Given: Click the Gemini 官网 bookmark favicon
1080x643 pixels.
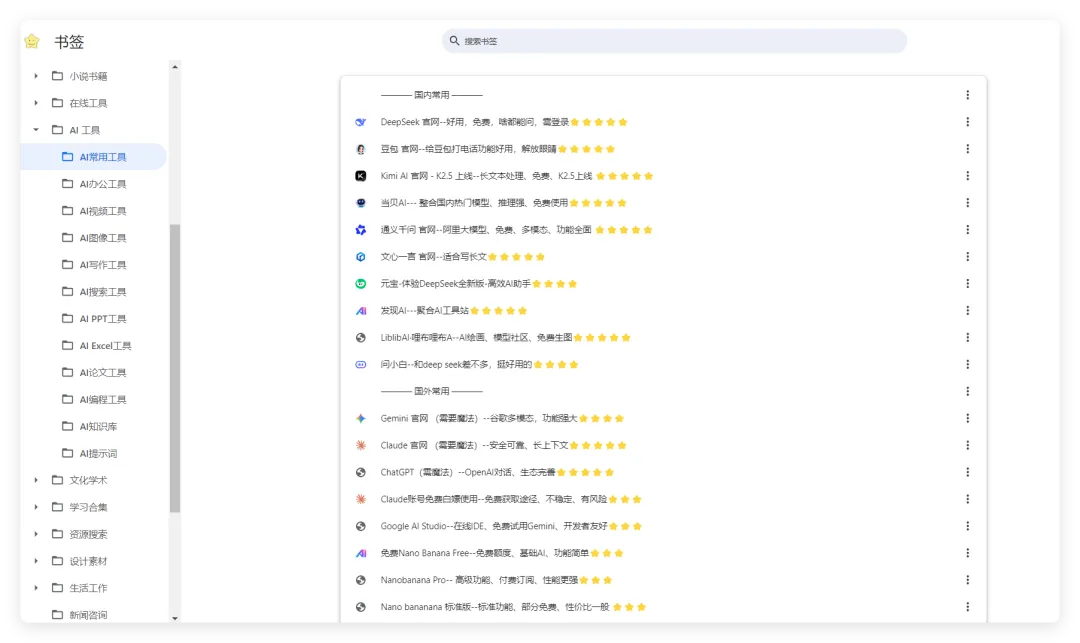Looking at the screenshot, I should tap(360, 418).
